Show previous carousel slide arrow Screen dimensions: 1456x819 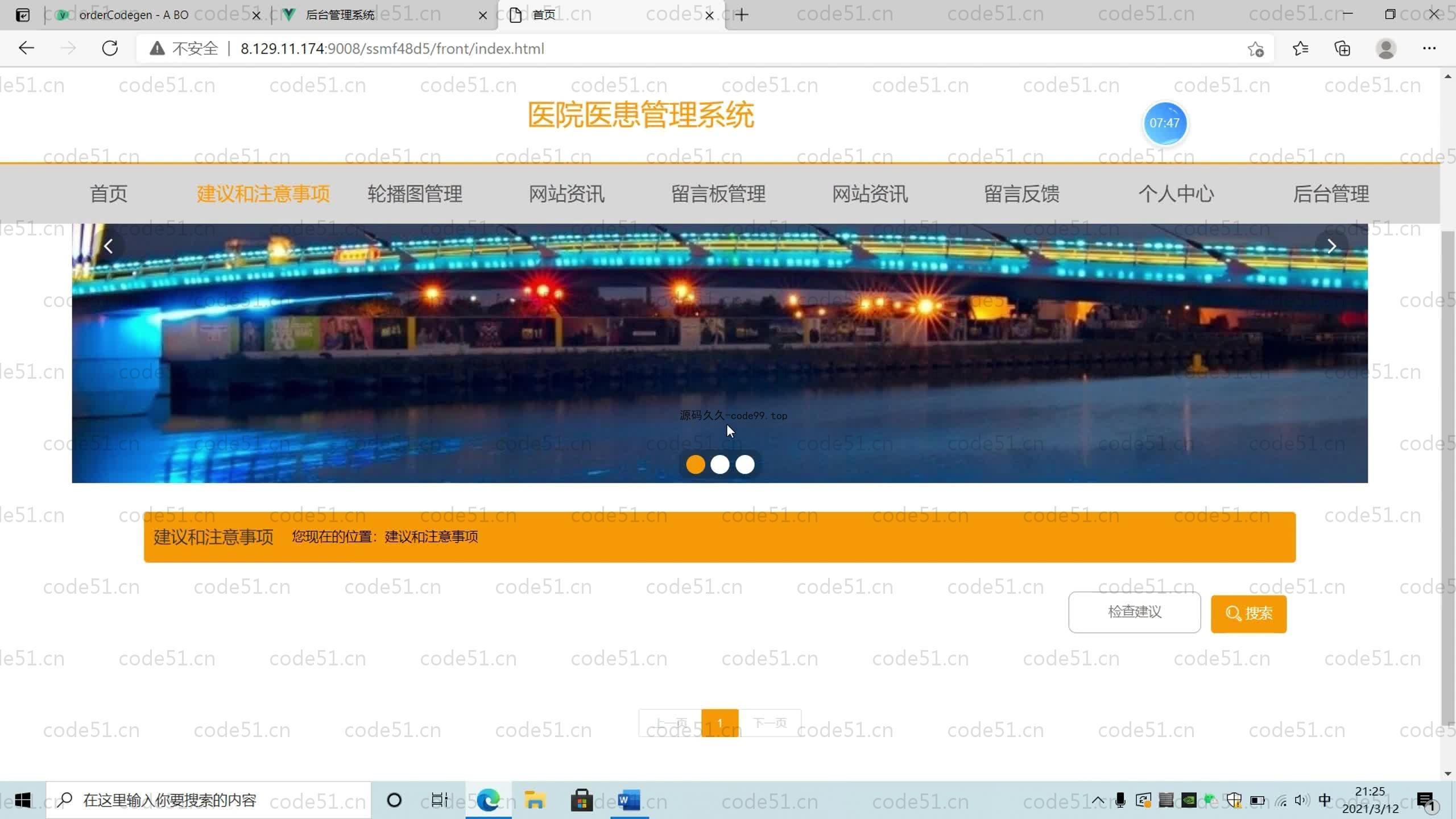tap(108, 246)
